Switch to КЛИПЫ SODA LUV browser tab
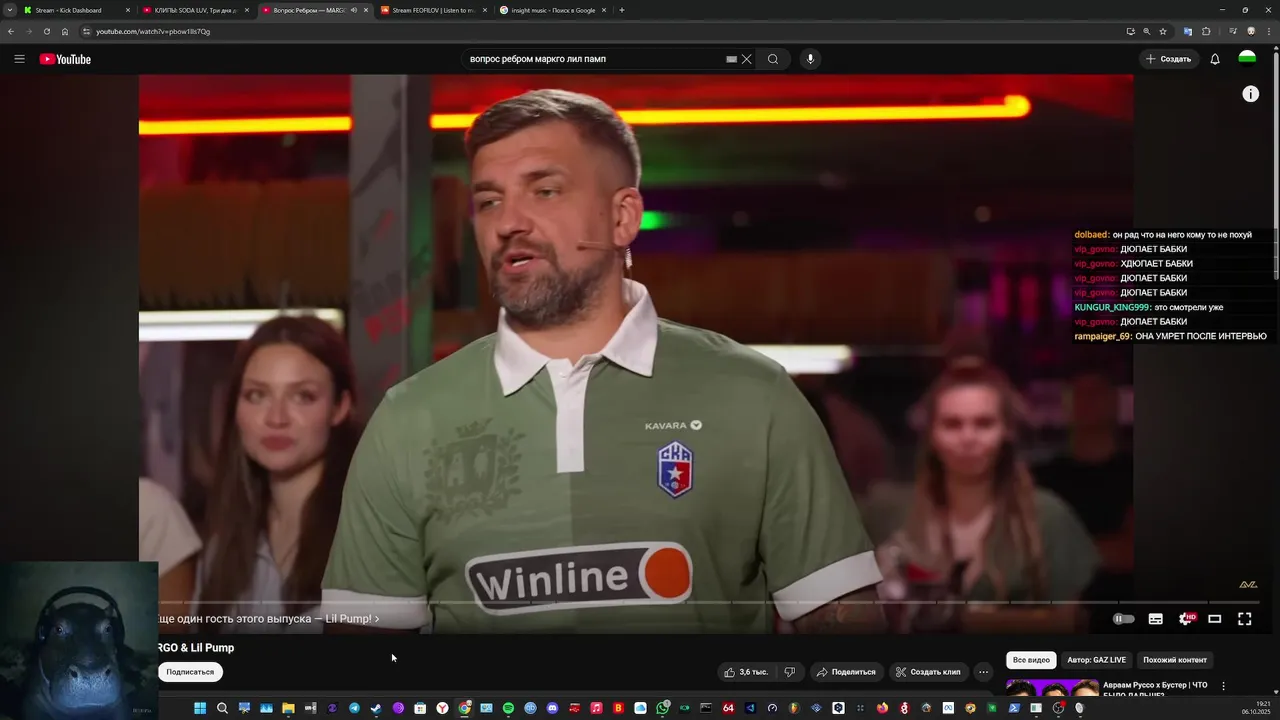Image resolution: width=1280 pixels, height=720 pixels. point(195,10)
